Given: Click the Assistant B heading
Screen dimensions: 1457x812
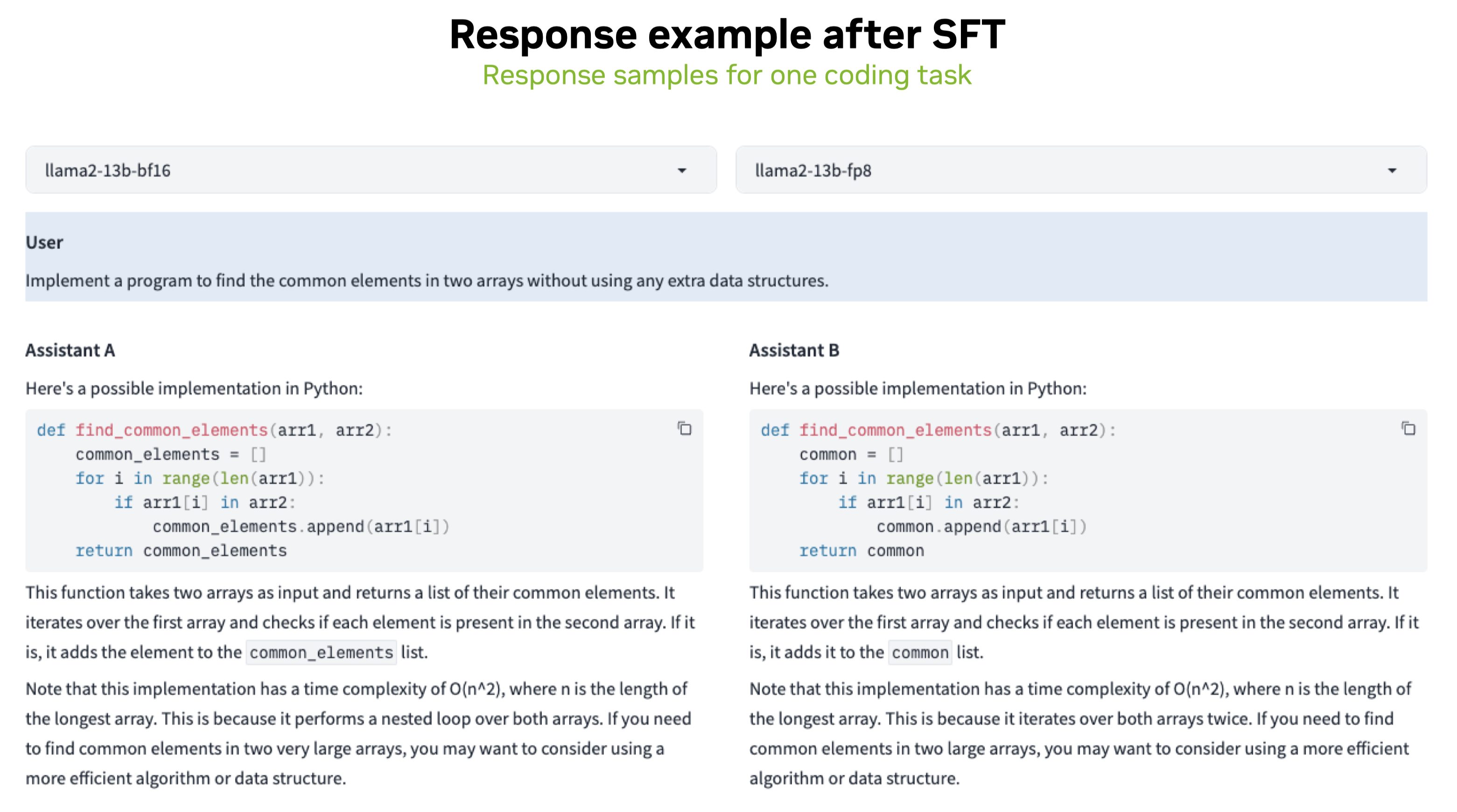Looking at the screenshot, I should (x=794, y=350).
